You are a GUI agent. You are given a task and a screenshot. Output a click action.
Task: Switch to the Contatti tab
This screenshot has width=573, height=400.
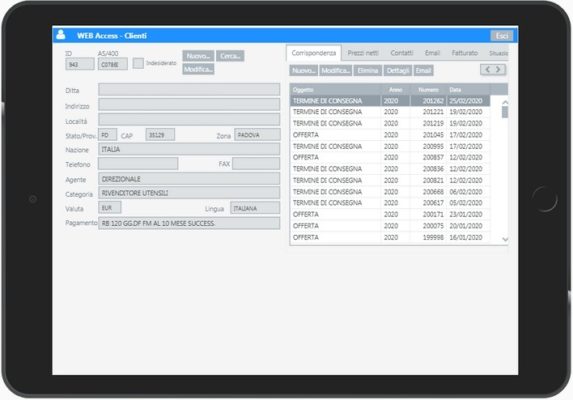point(402,53)
